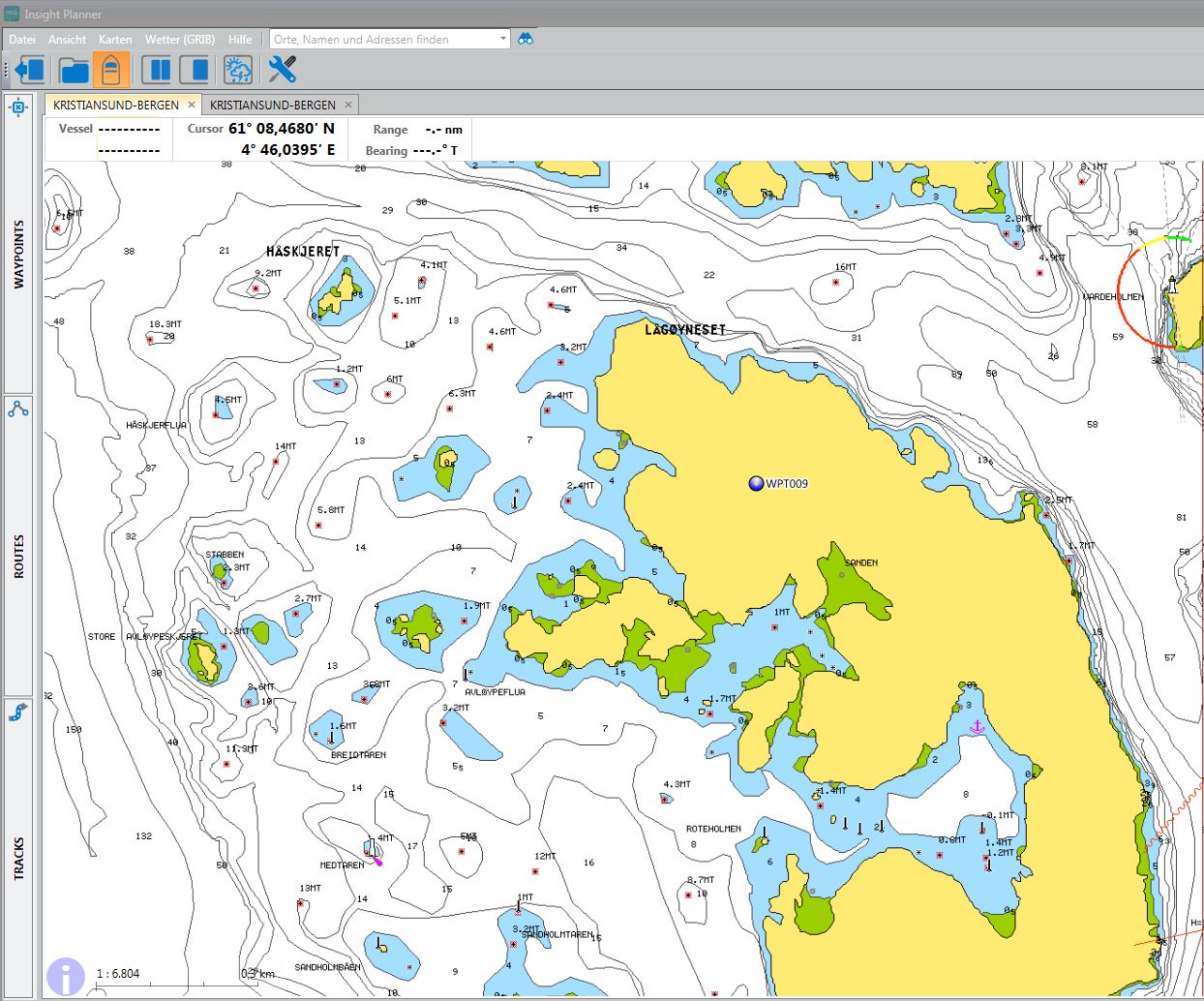
Task: Expand the search field dropdown arrow
Action: (502, 39)
